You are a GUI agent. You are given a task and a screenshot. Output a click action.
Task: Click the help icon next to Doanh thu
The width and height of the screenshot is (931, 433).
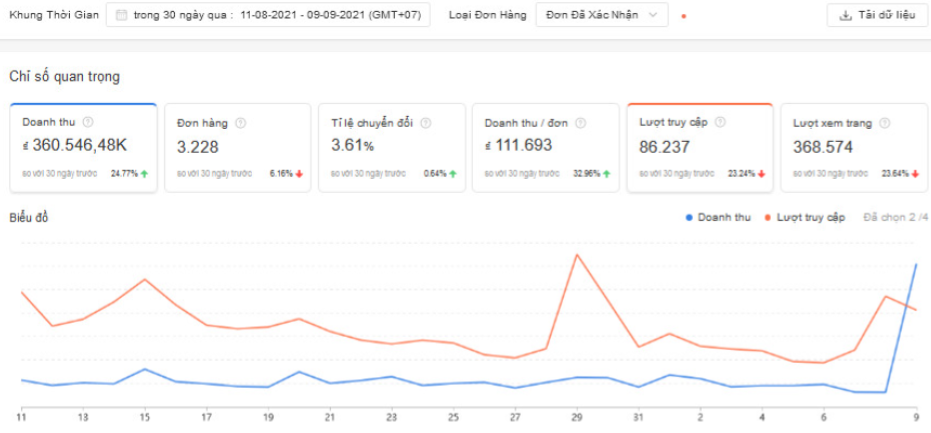[x=88, y=122]
